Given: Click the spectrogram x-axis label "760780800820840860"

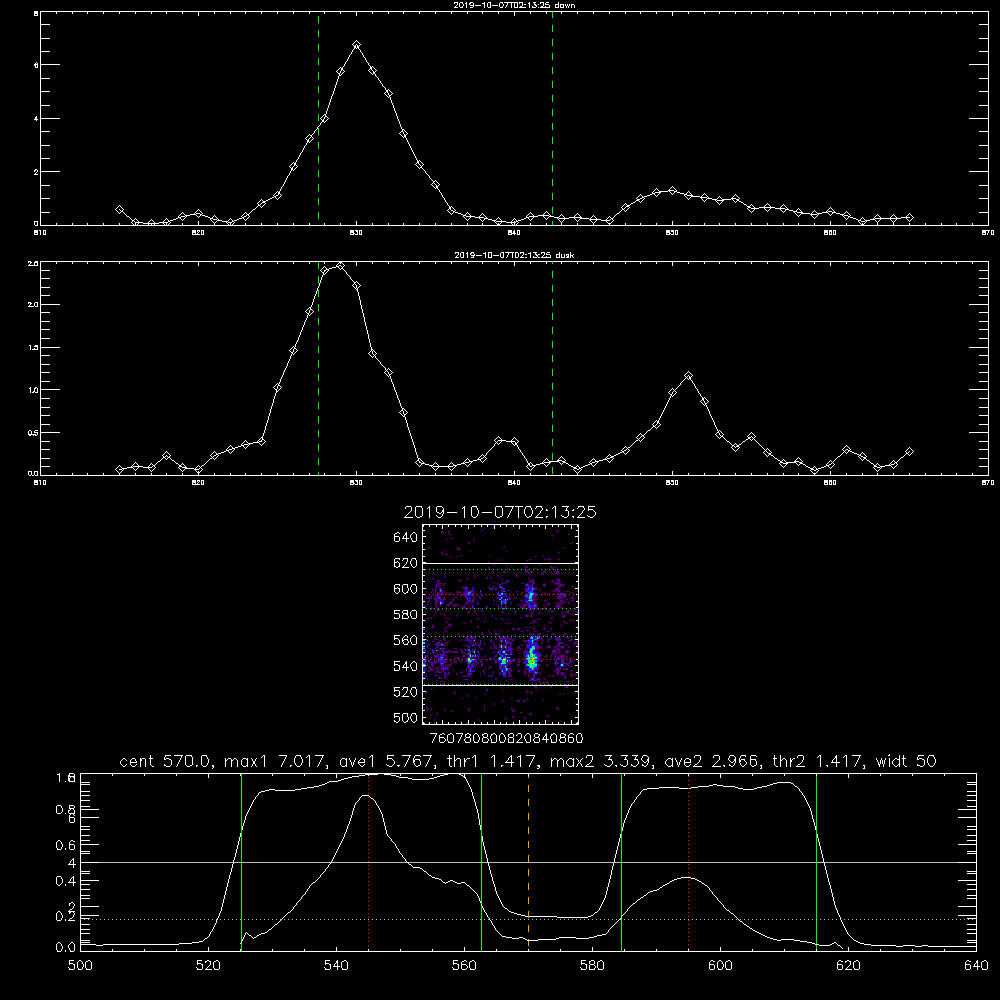Looking at the screenshot, I should pos(506,739).
